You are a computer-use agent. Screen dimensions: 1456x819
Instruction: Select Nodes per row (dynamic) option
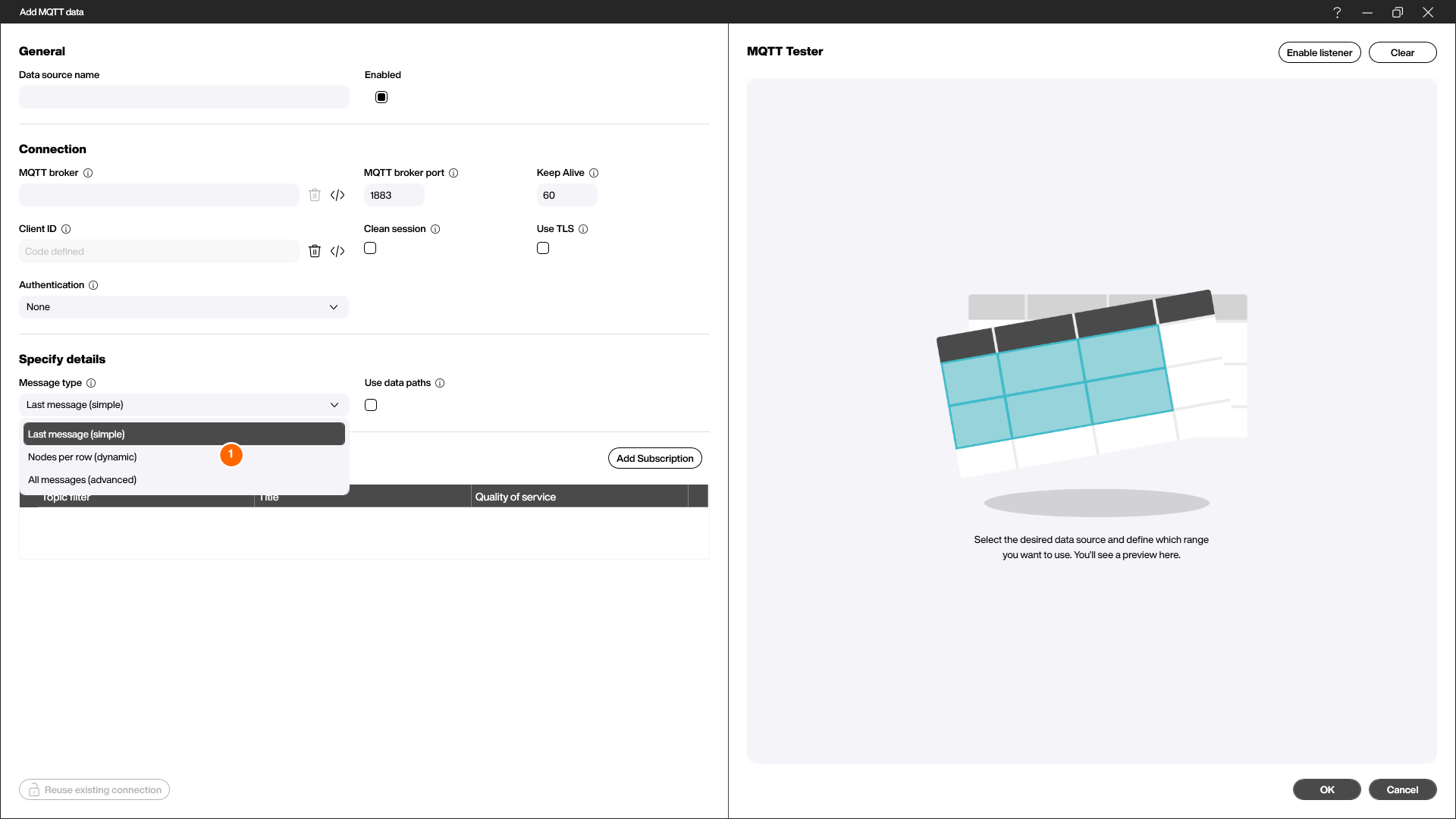click(184, 457)
